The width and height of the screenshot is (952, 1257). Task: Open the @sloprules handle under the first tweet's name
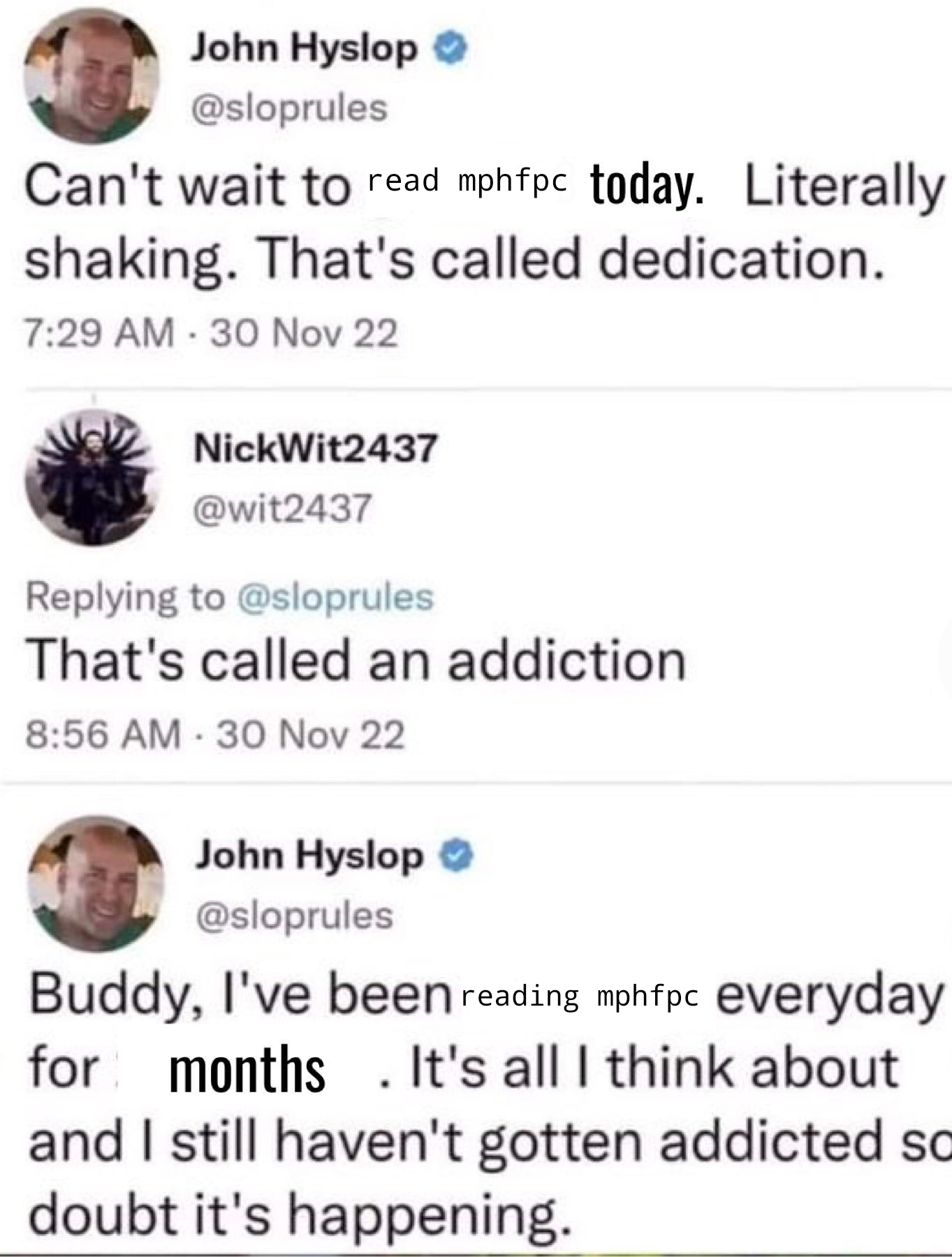tap(289, 108)
